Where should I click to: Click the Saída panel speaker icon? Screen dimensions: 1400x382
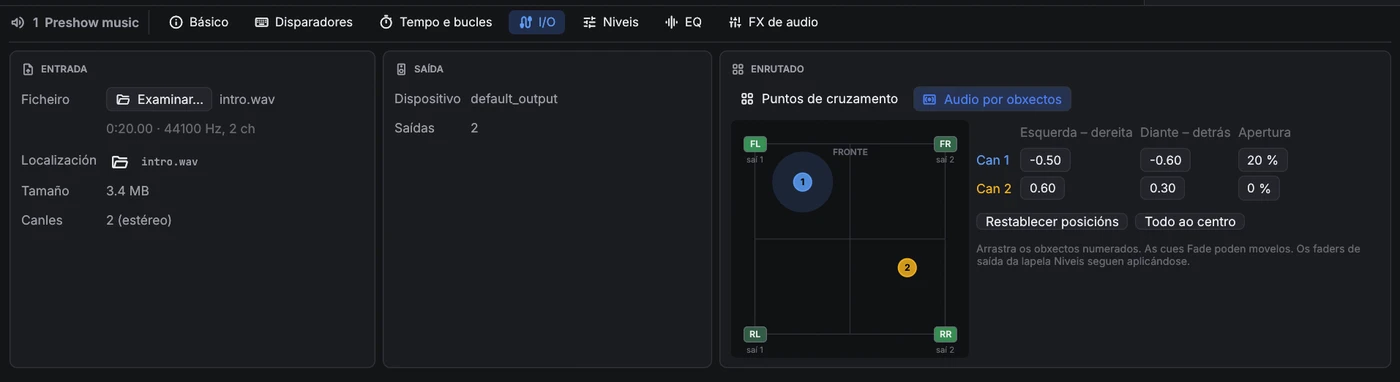coord(401,69)
